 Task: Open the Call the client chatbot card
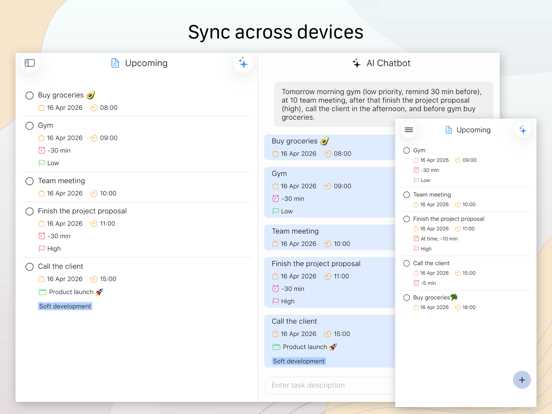tap(330, 341)
